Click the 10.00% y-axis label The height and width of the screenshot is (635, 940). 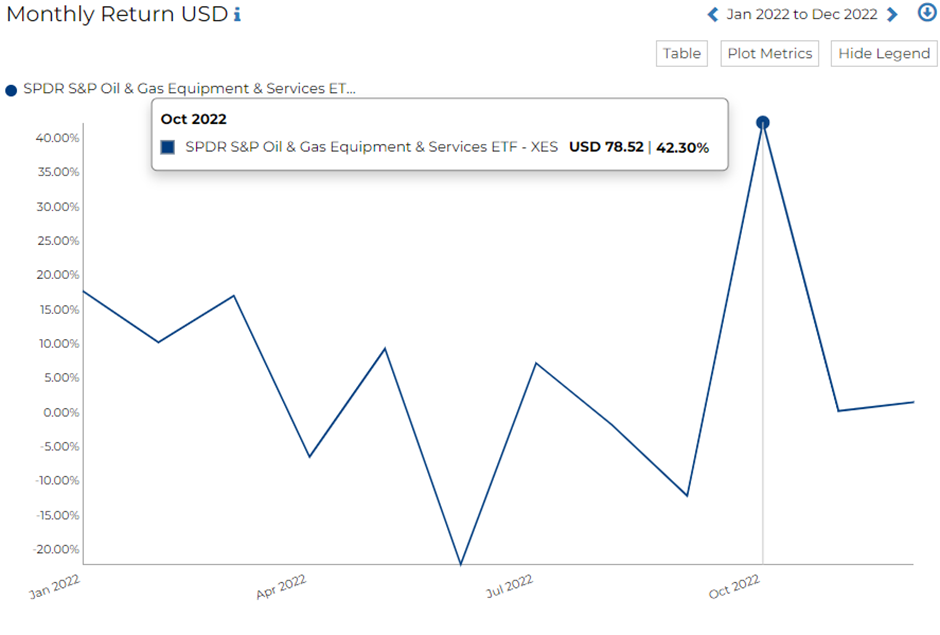(59, 344)
